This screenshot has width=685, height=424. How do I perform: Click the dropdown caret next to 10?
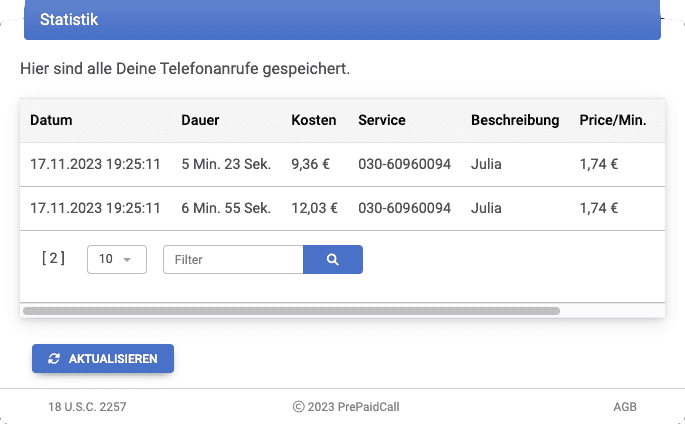[x=127, y=260]
